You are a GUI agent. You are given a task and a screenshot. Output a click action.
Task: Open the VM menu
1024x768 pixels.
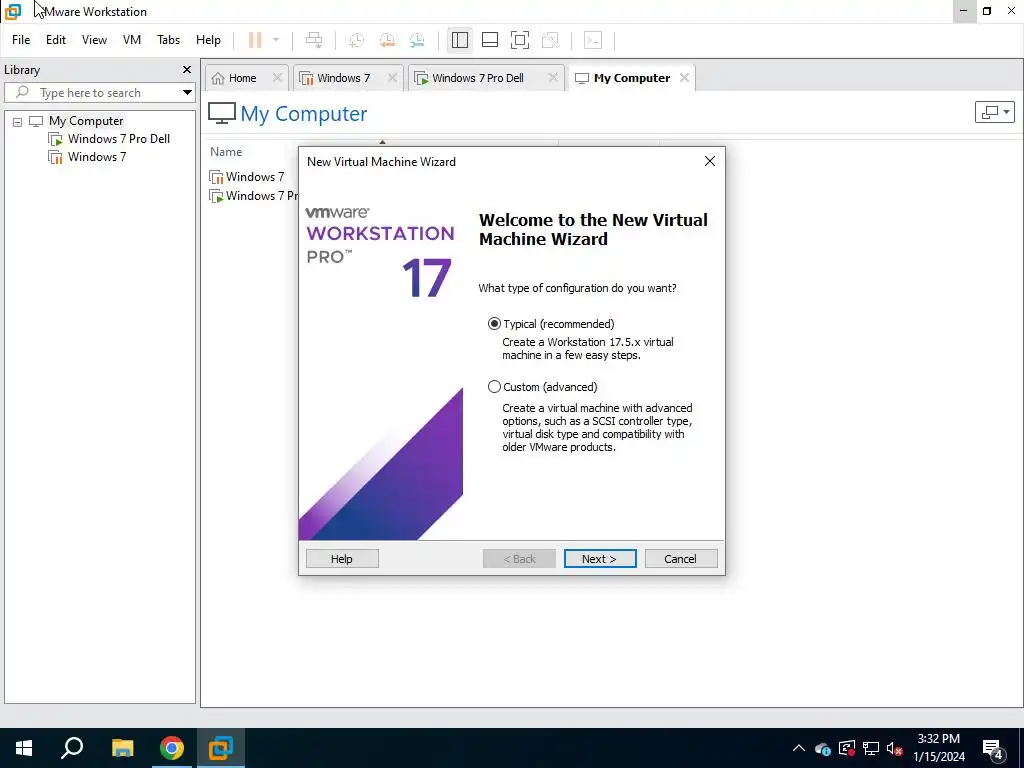tap(132, 40)
